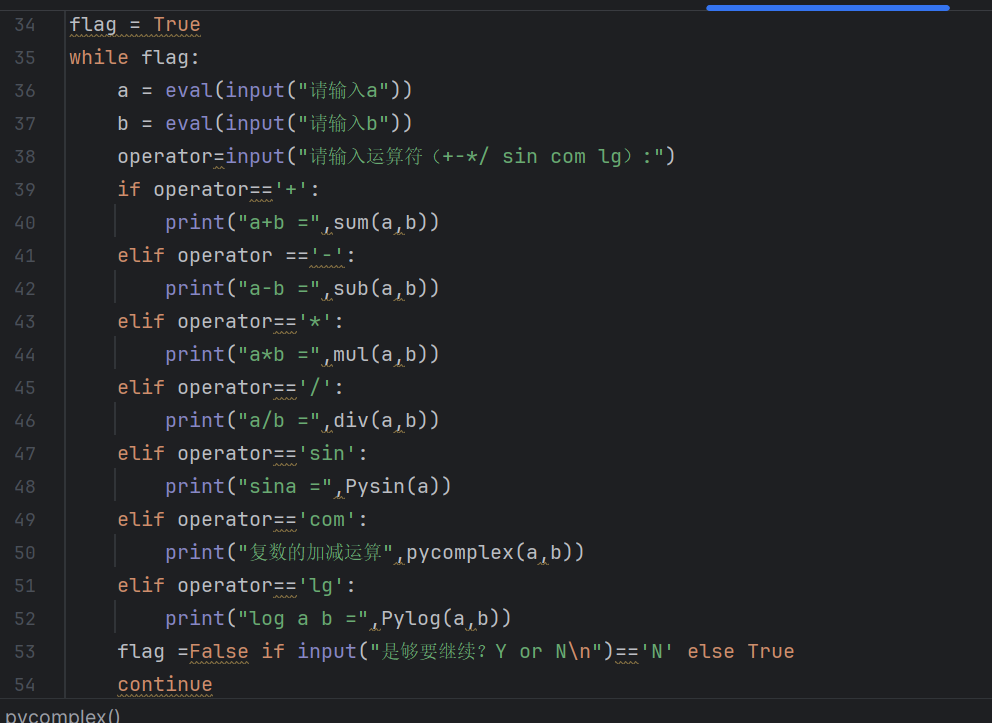Click the pycomplex() breadcrumb at bottom
This screenshot has width=992, height=723.
pyautogui.click(x=63, y=715)
